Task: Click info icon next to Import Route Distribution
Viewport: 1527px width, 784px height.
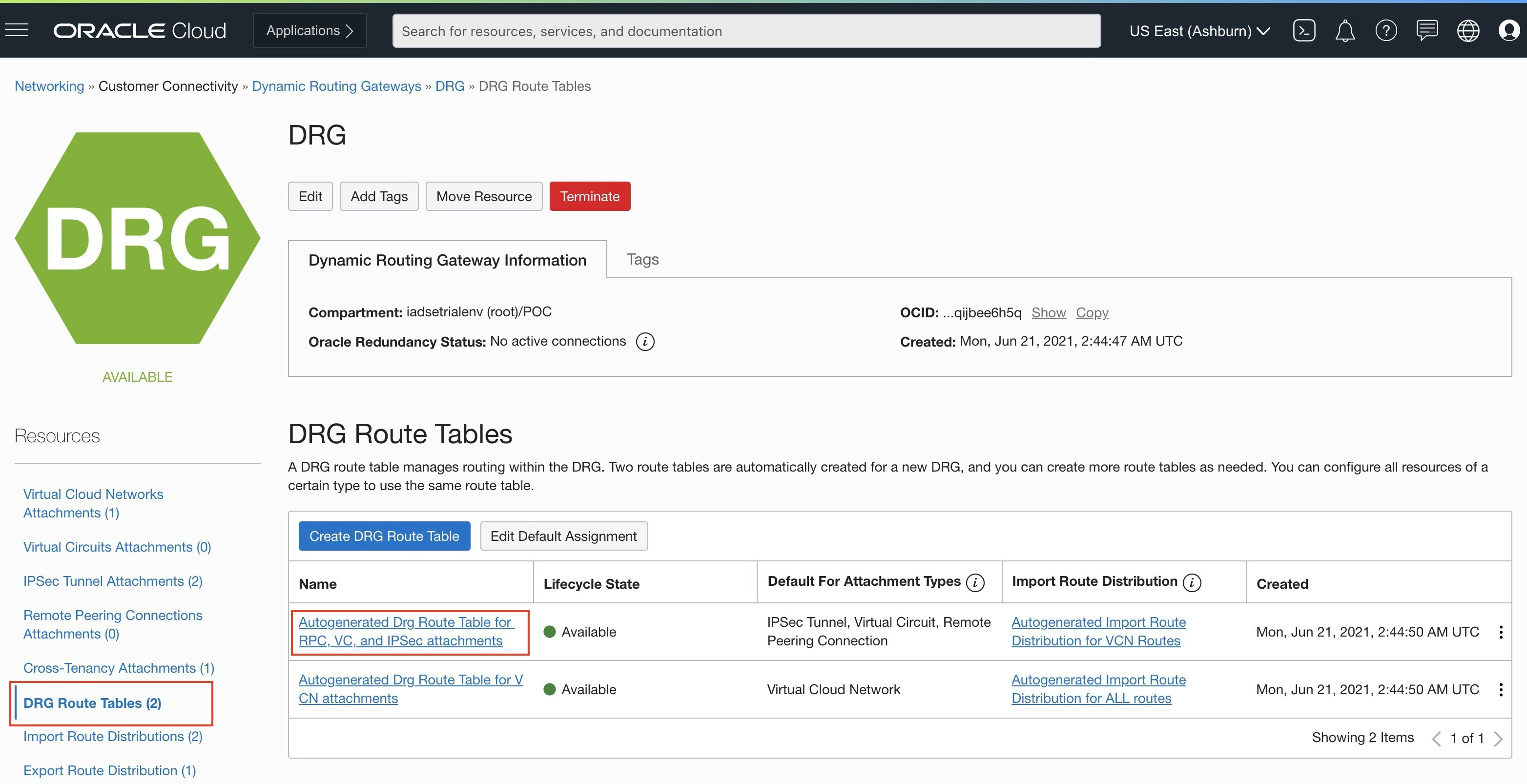Action: [x=1192, y=582]
